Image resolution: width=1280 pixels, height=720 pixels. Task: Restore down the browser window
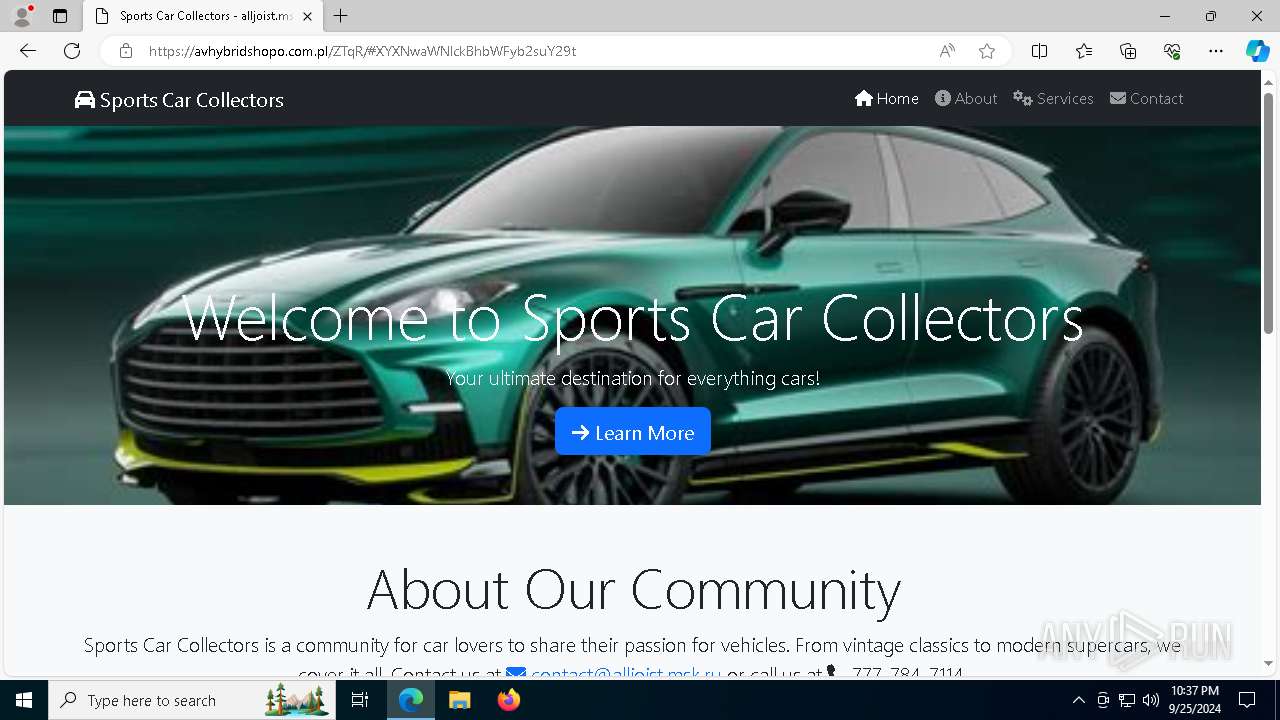[x=1211, y=16]
